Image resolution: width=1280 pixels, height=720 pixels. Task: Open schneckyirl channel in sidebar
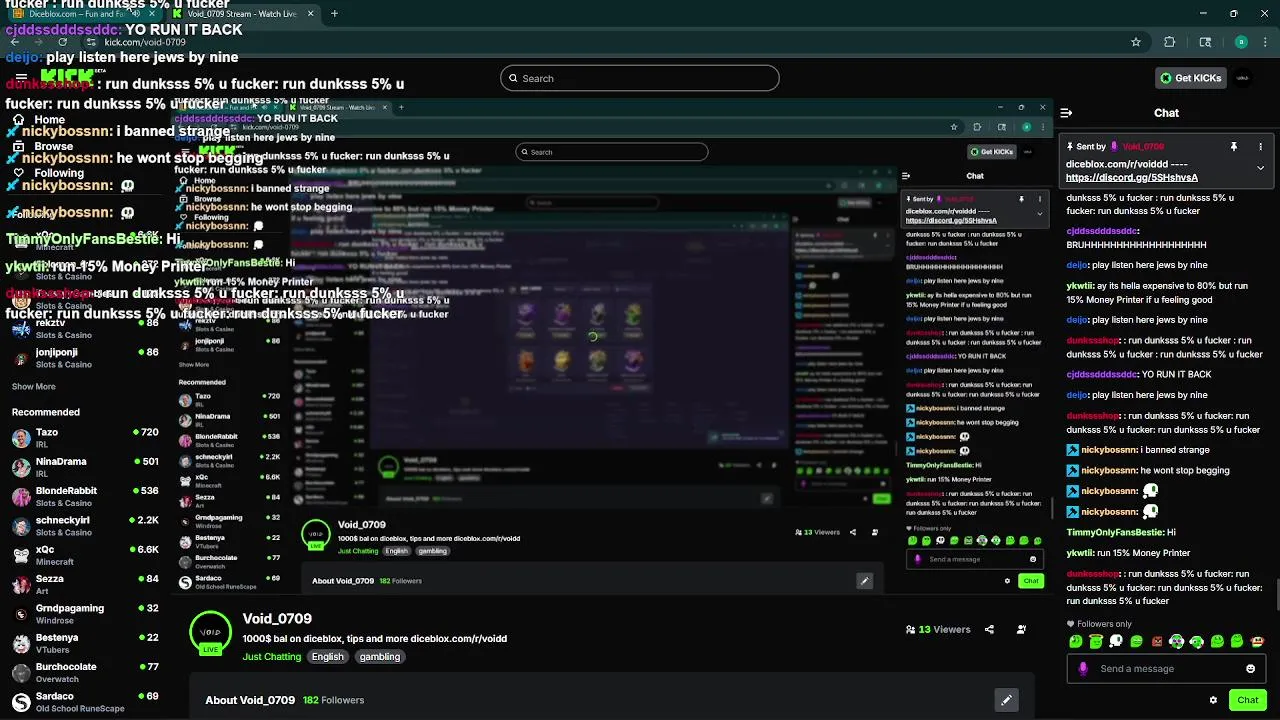85,526
